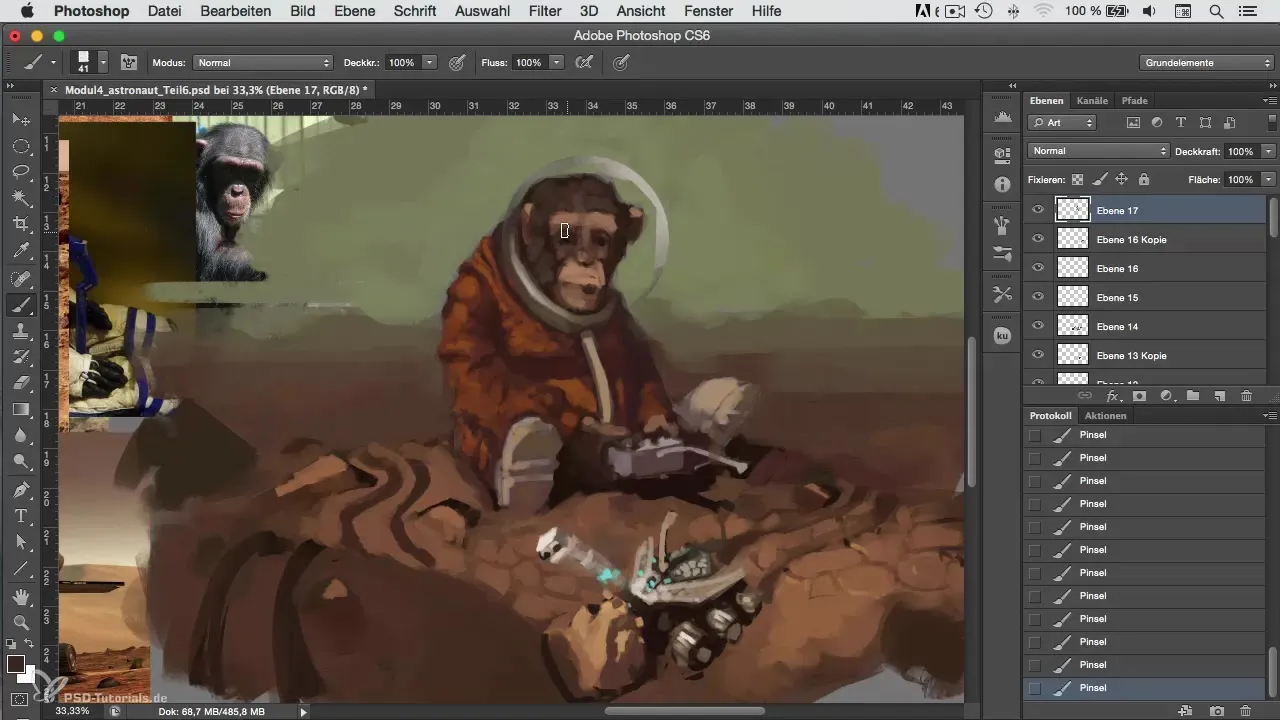1280x720 pixels.
Task: Hide layer Ebene 15
Action: pyautogui.click(x=1038, y=297)
